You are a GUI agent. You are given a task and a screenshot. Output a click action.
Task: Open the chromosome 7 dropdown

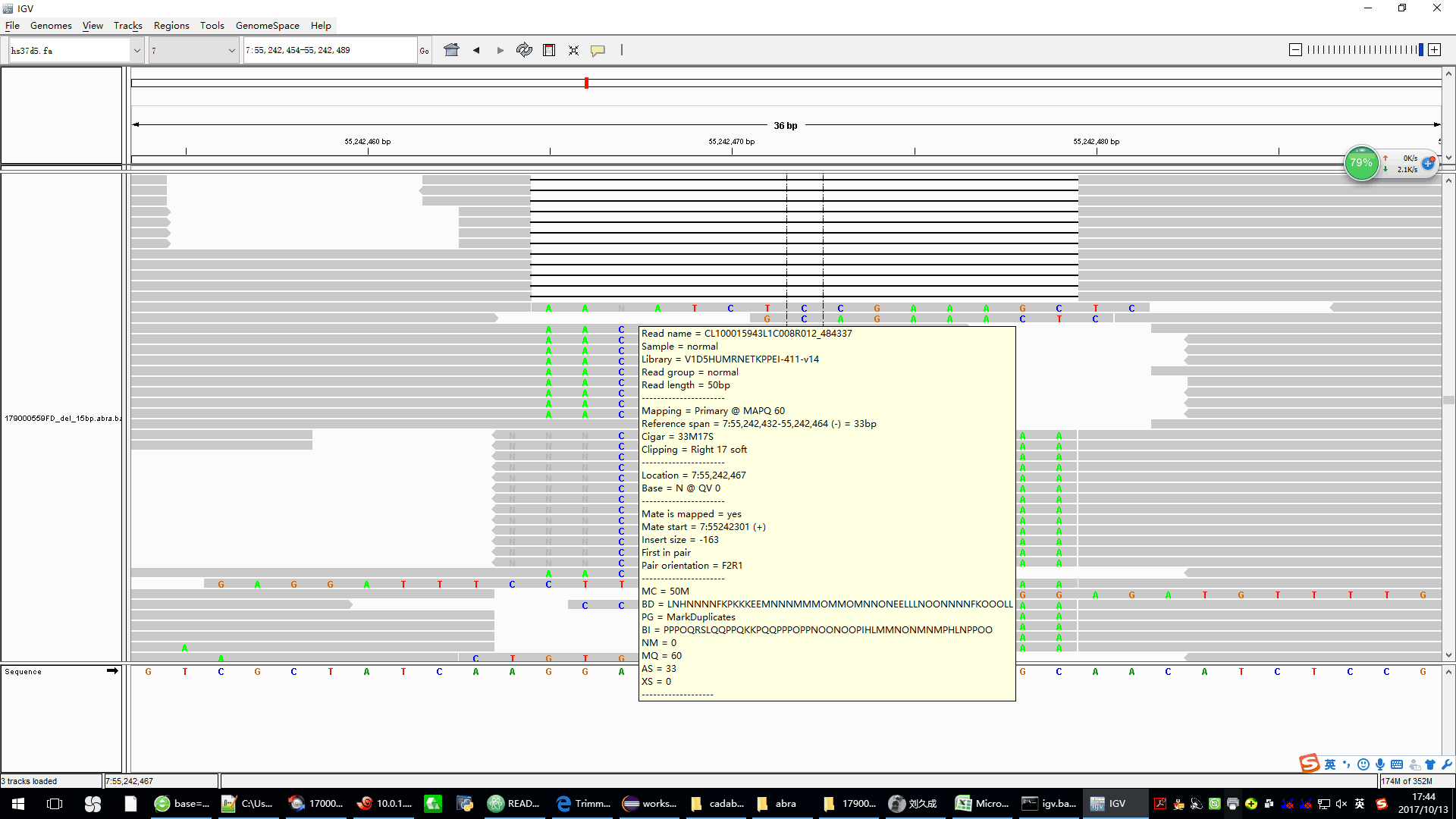tap(231, 51)
